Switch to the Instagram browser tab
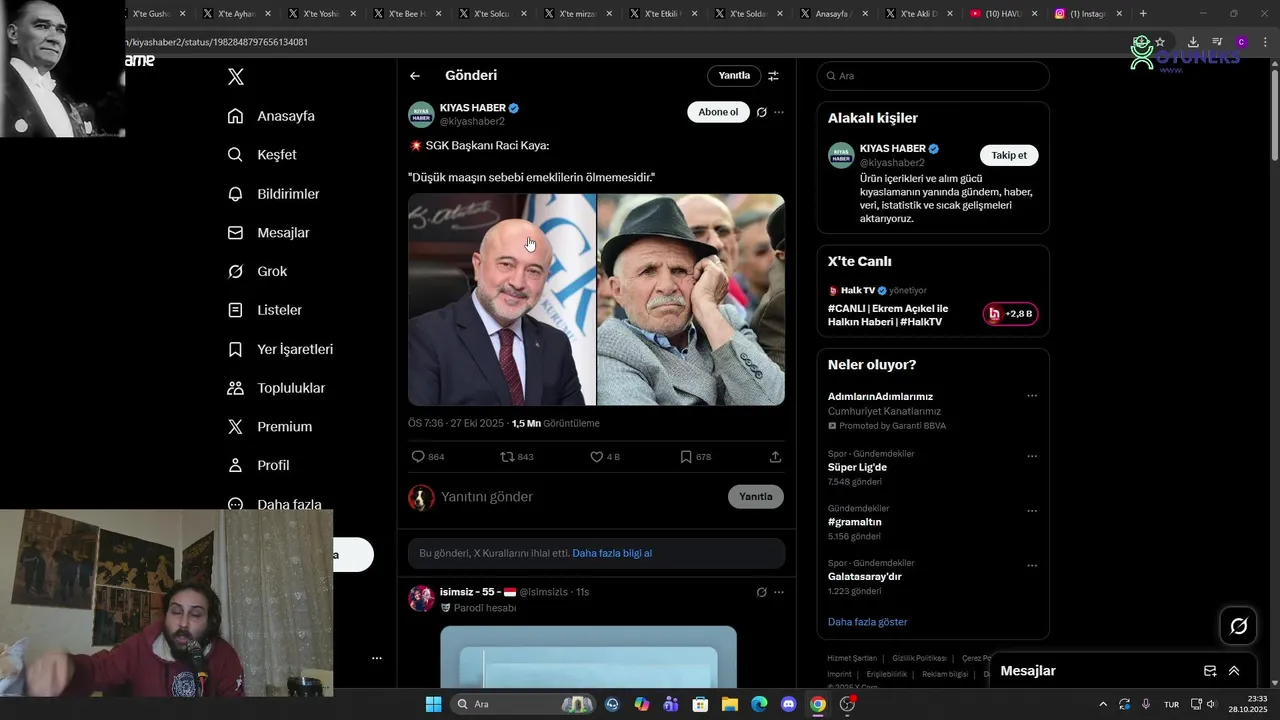1280x720 pixels. click(x=1089, y=14)
